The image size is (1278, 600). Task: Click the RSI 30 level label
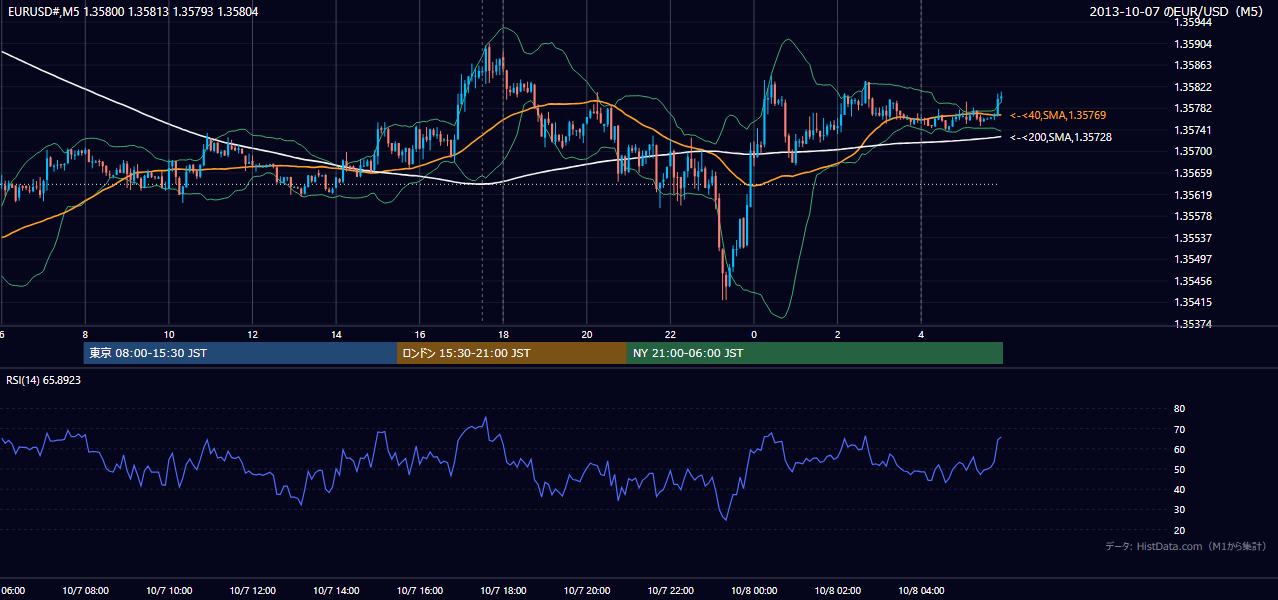click(1179, 510)
